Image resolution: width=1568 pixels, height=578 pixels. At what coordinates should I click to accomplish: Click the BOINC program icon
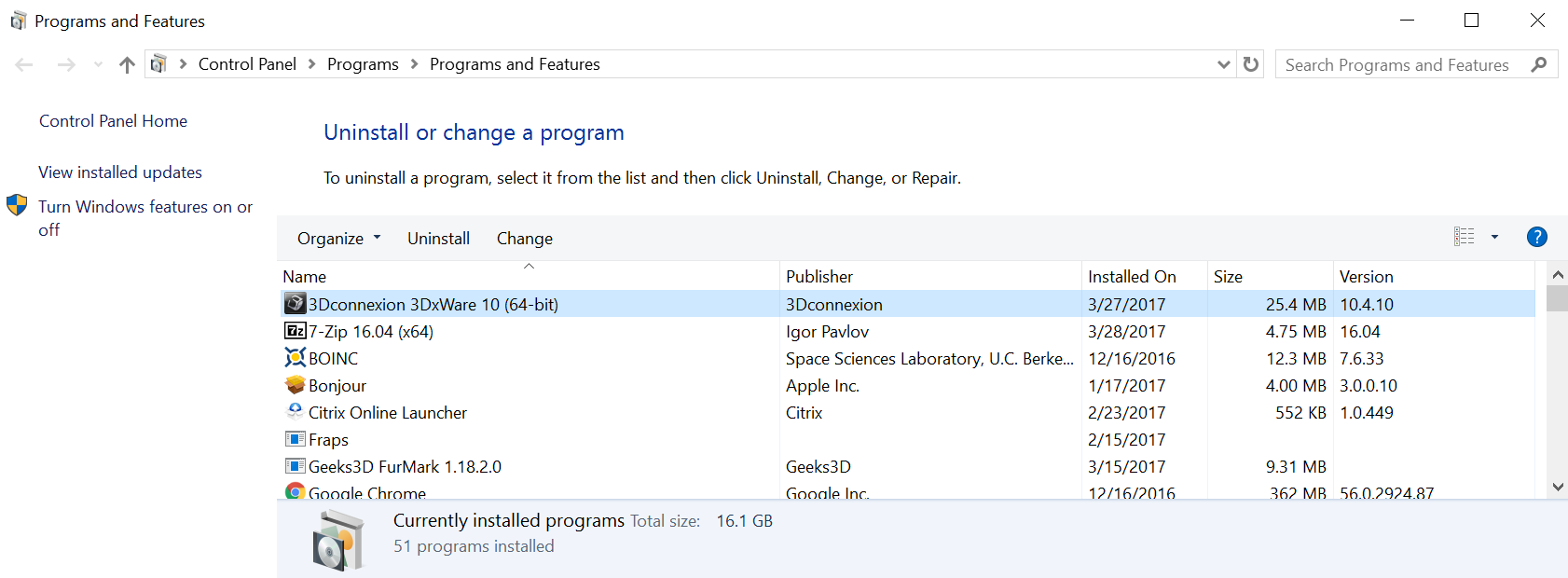[x=295, y=358]
